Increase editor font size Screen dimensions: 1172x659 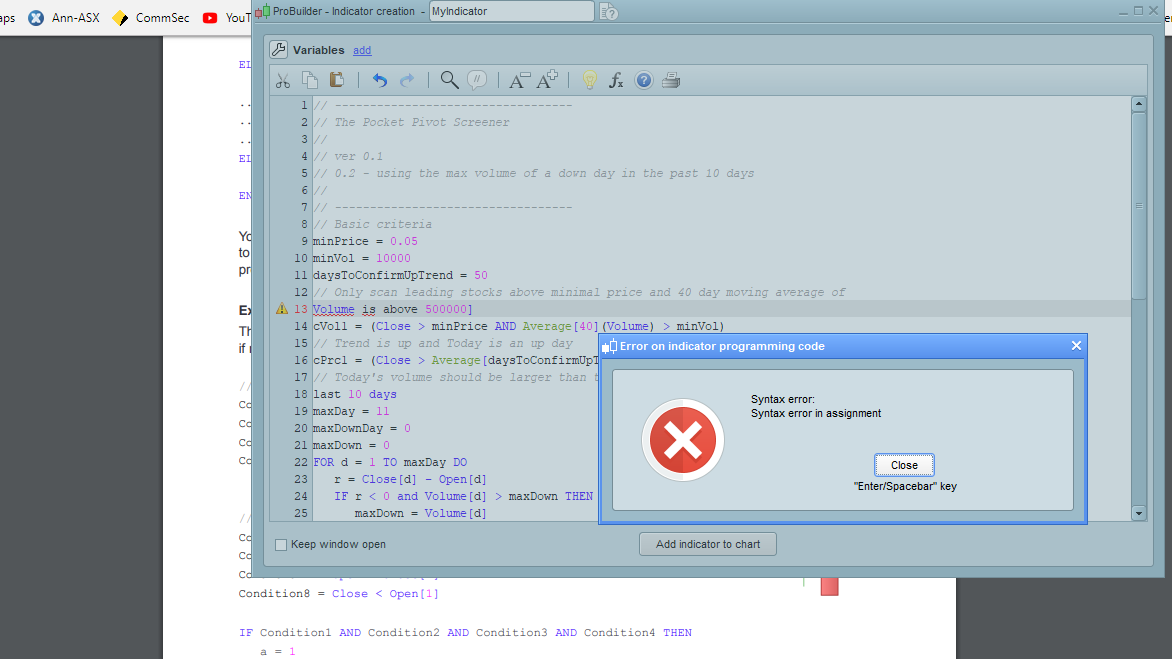point(547,79)
